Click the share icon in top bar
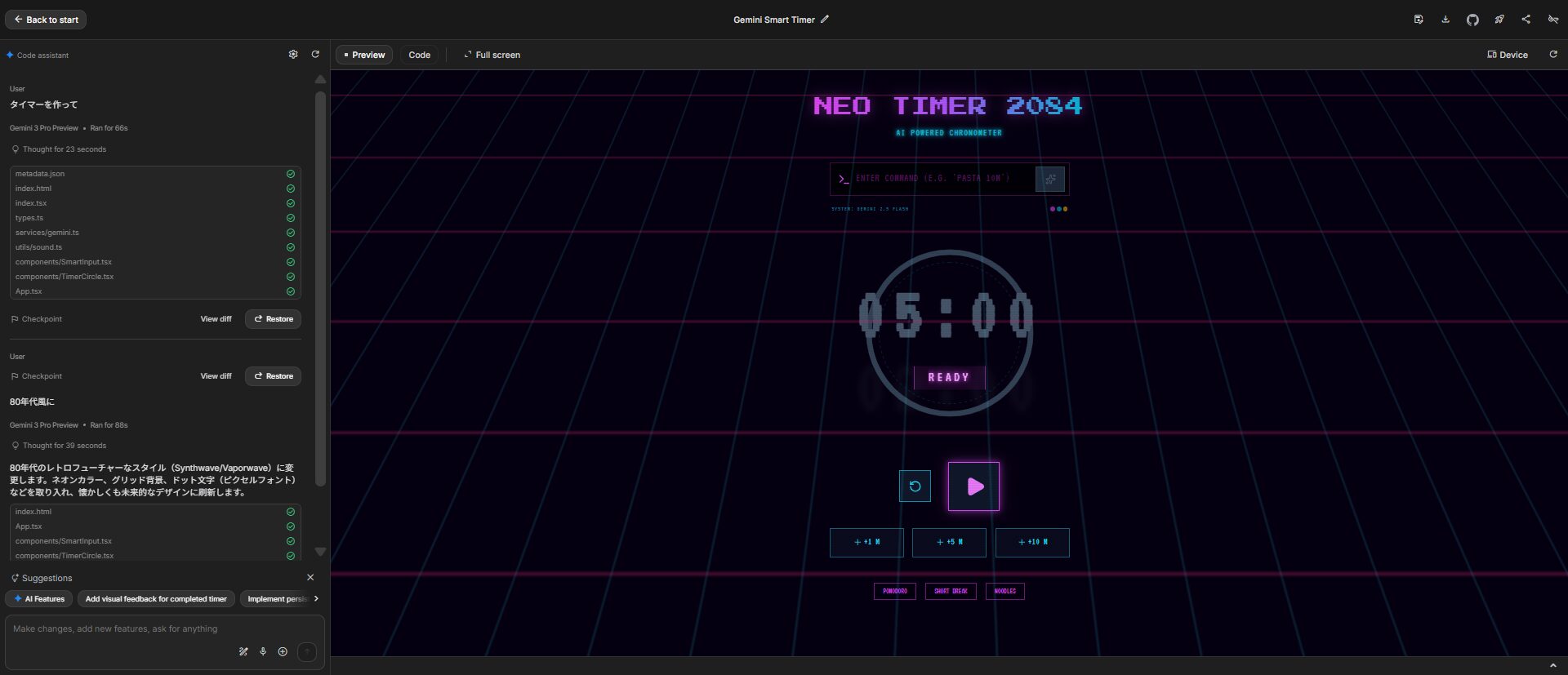1568x675 pixels. point(1526,20)
